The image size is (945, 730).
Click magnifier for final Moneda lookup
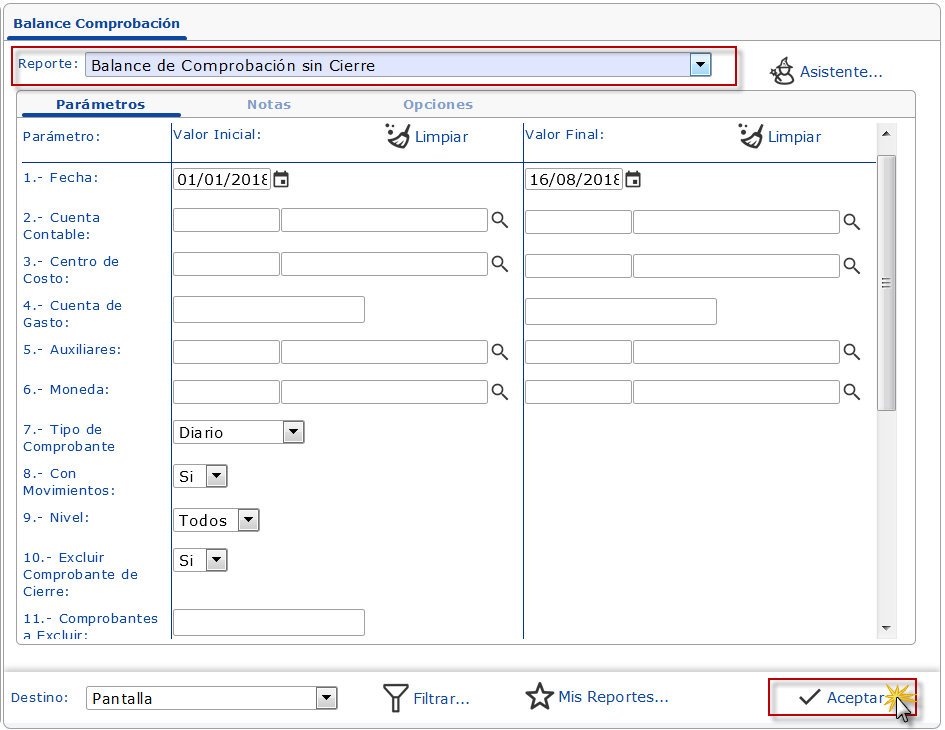pos(851,392)
